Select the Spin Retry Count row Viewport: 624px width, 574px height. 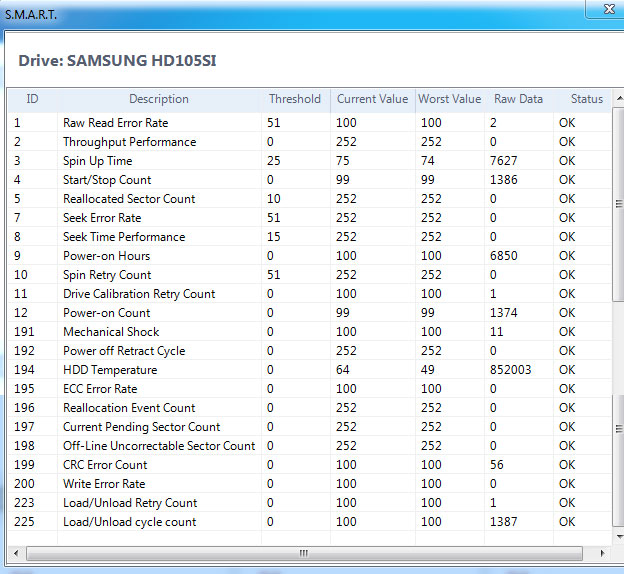(309, 275)
